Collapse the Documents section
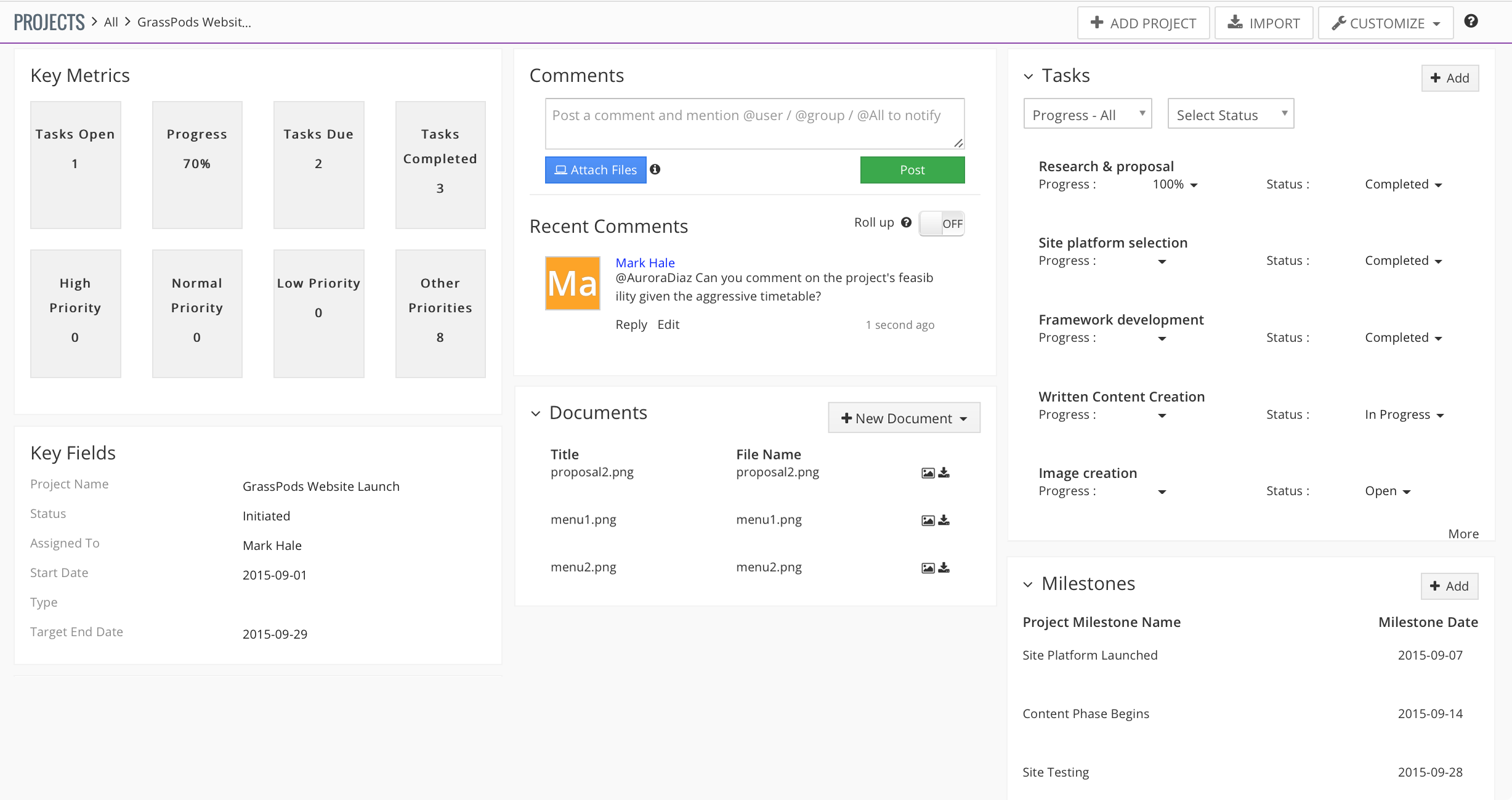 point(535,413)
